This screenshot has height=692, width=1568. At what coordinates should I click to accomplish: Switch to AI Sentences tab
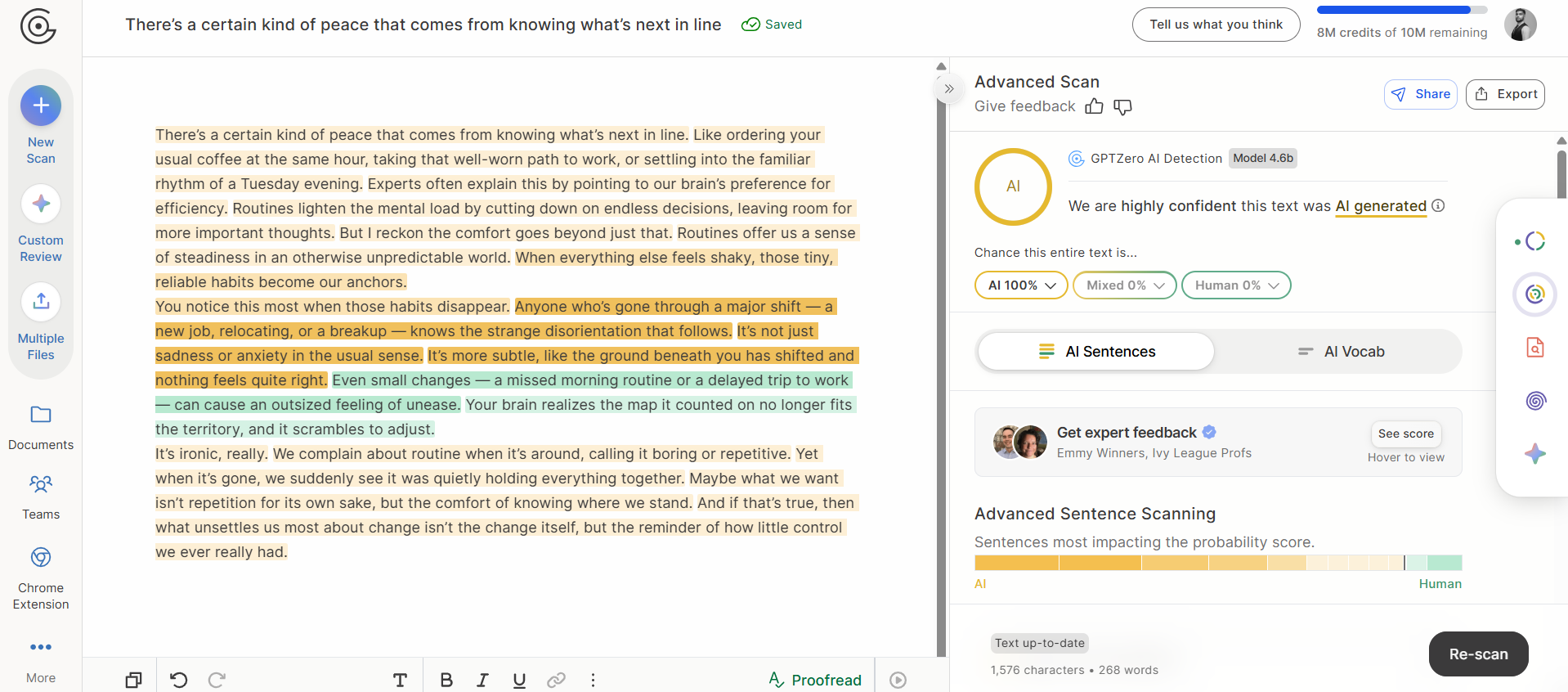pos(1095,352)
